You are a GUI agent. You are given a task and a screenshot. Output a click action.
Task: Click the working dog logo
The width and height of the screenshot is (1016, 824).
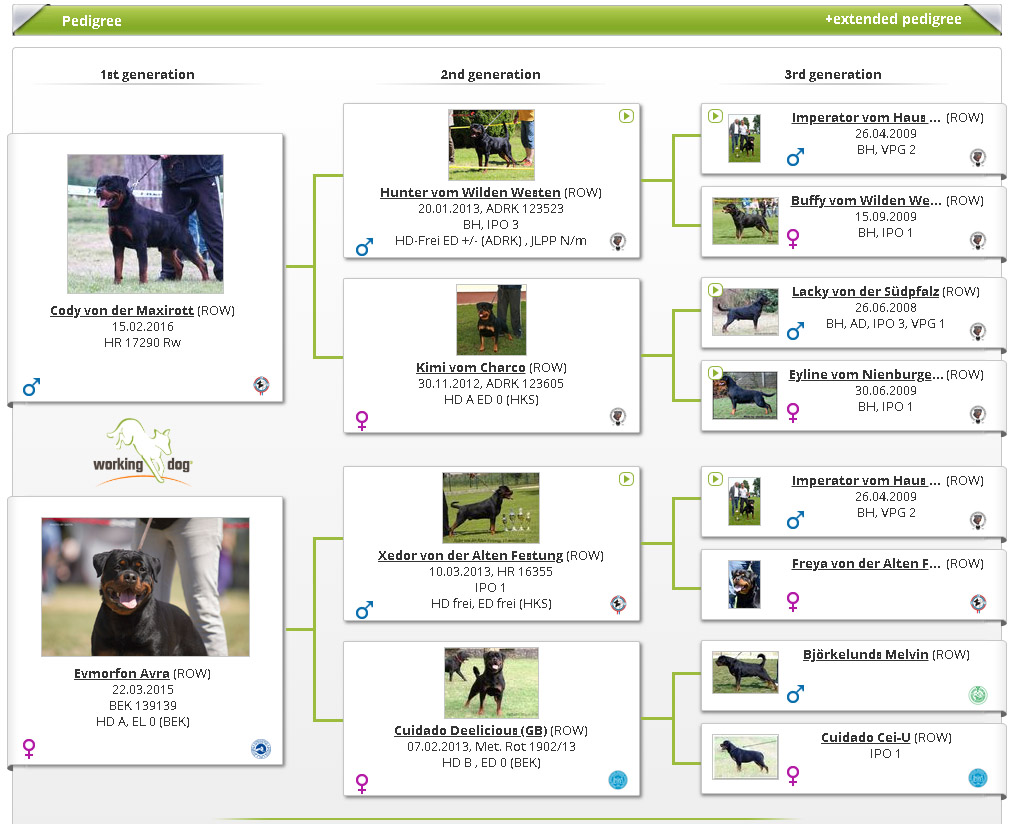(147, 452)
